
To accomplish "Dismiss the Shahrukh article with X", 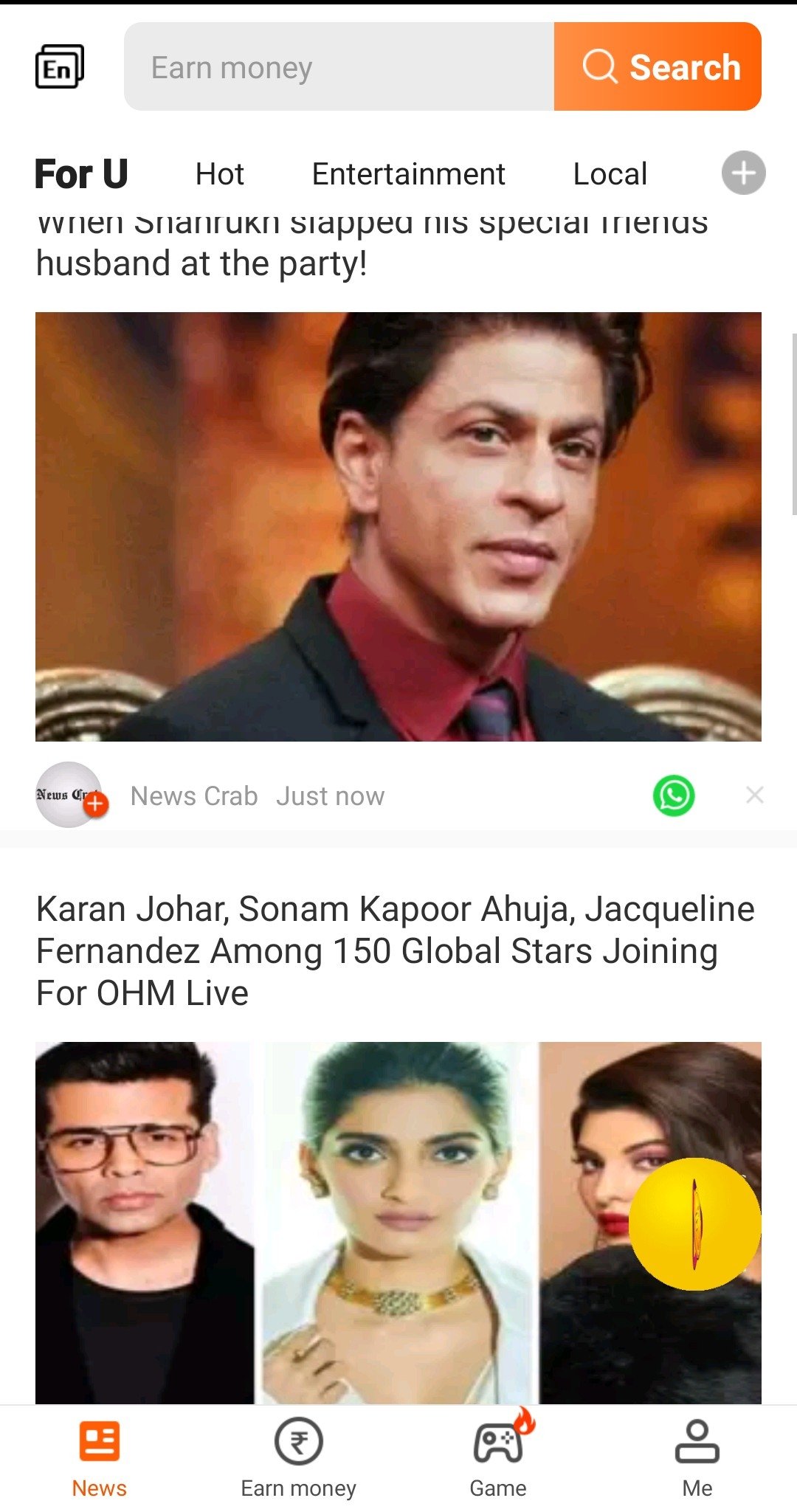I will [x=754, y=795].
